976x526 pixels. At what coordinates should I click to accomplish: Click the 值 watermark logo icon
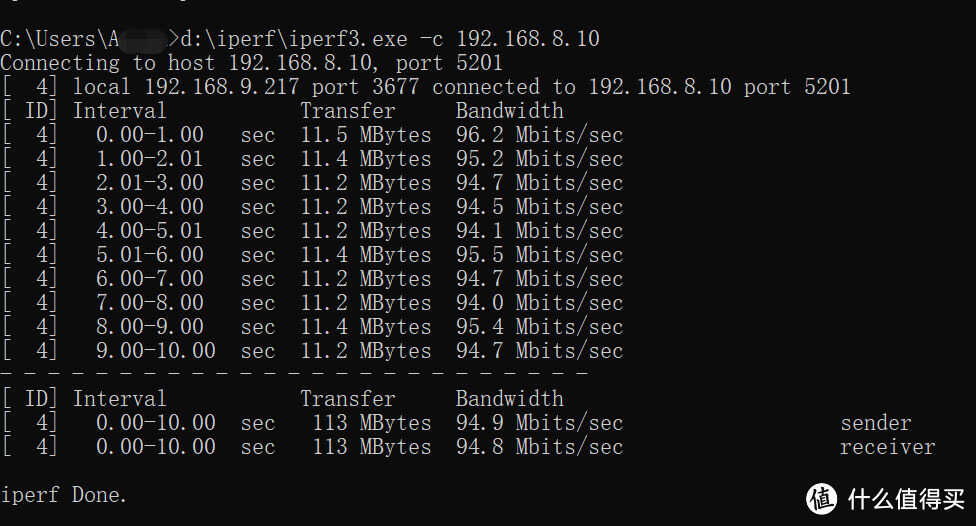(x=821, y=497)
